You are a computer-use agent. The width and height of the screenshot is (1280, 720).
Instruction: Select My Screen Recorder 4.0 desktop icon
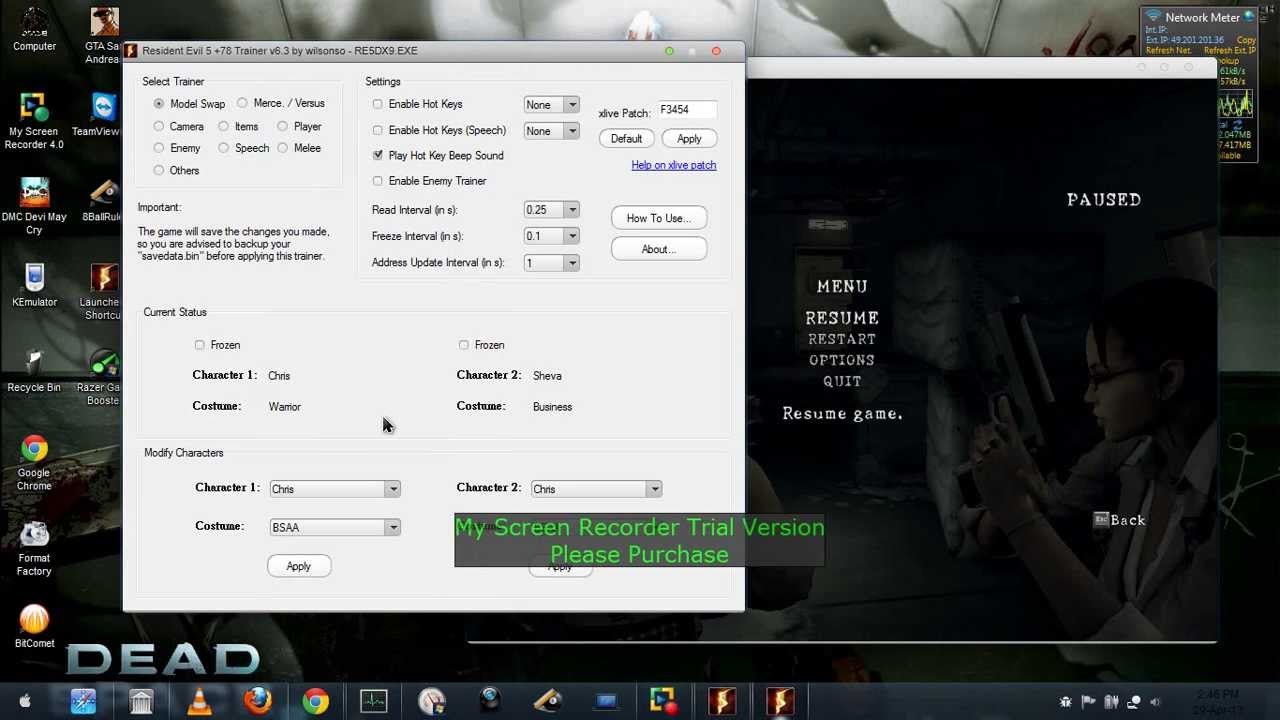pyautogui.click(x=34, y=122)
